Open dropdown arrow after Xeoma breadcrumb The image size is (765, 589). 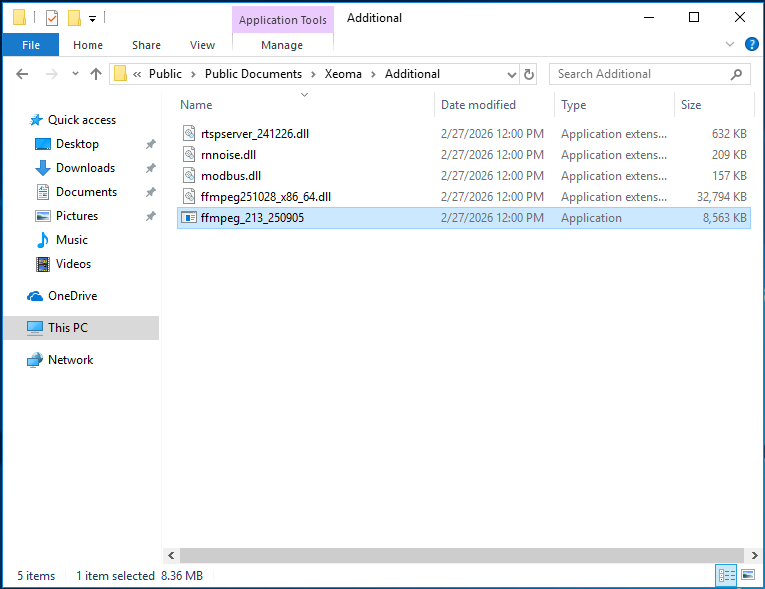pyautogui.click(x=373, y=74)
